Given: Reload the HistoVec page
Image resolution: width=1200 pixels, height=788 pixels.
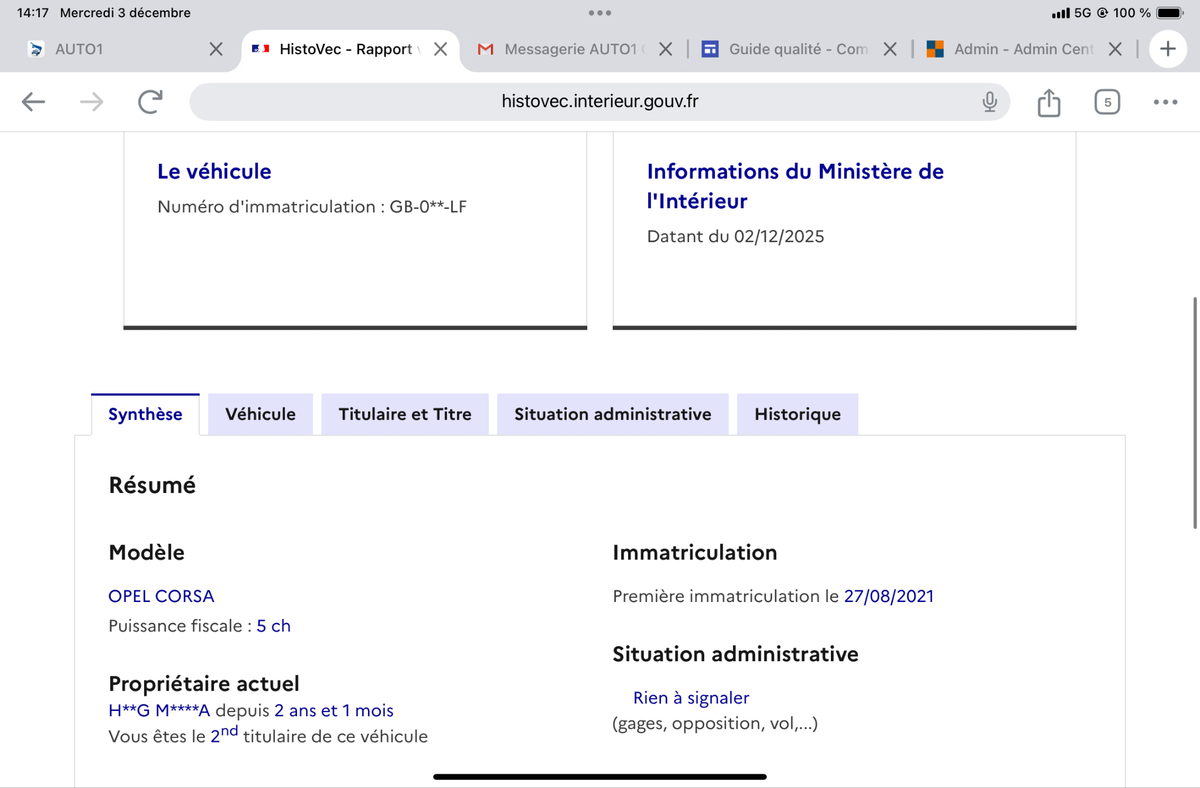Looking at the screenshot, I should [150, 102].
